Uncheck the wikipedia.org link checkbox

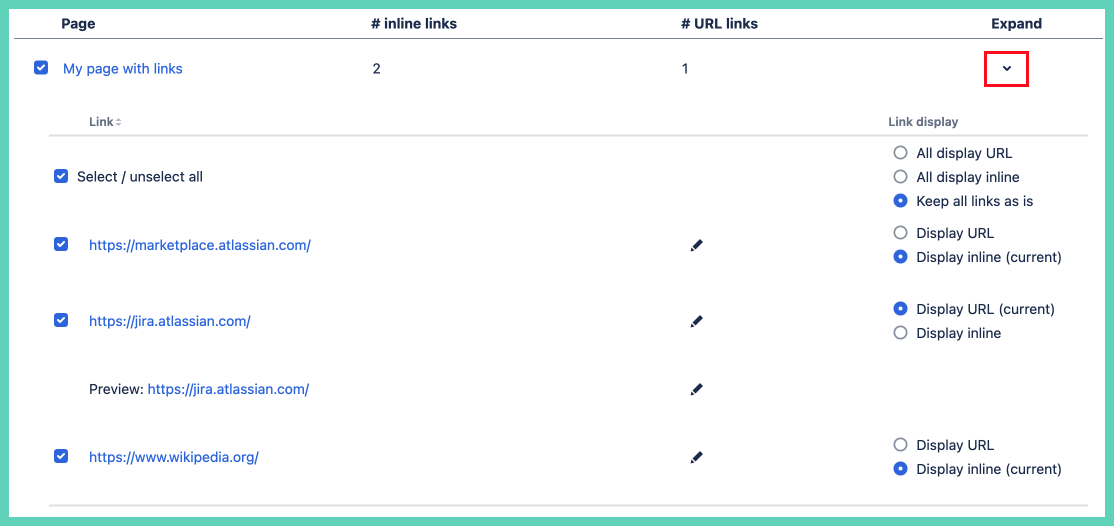click(x=61, y=456)
